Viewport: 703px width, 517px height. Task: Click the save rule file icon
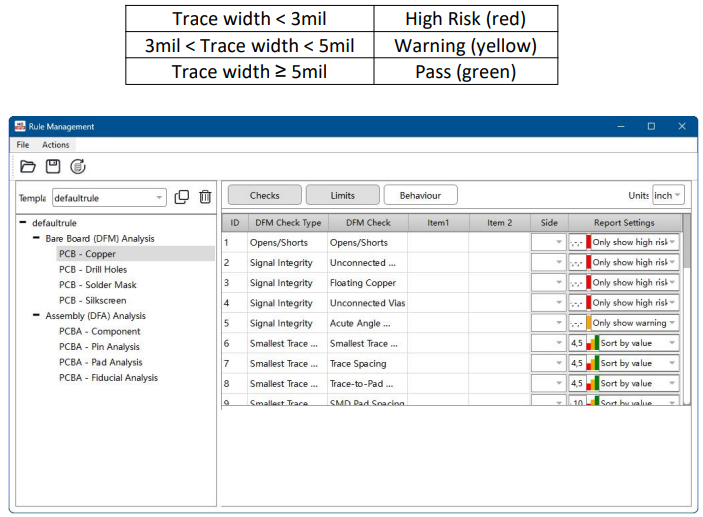pos(53,166)
